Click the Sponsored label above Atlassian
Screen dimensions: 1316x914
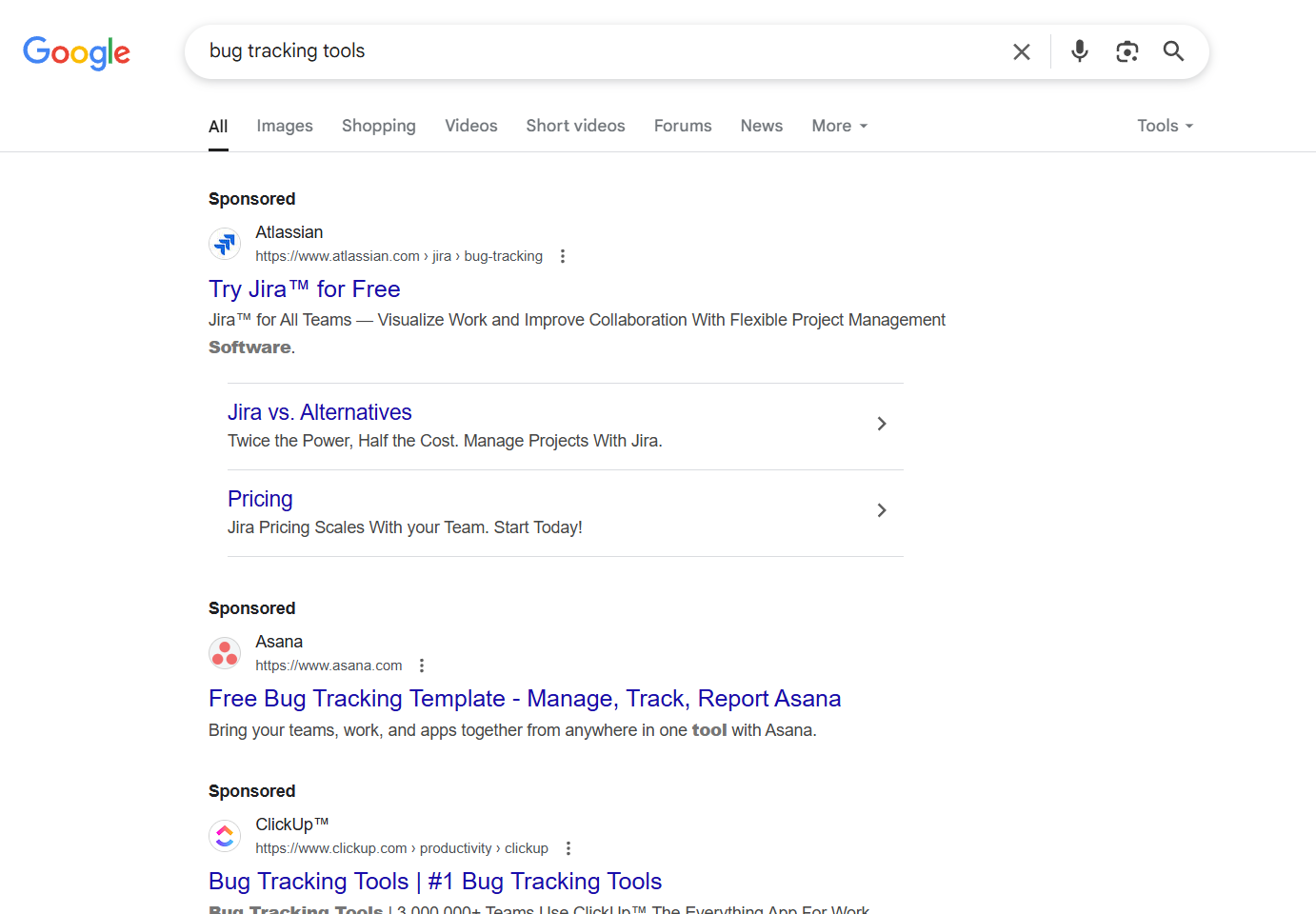pos(252,199)
